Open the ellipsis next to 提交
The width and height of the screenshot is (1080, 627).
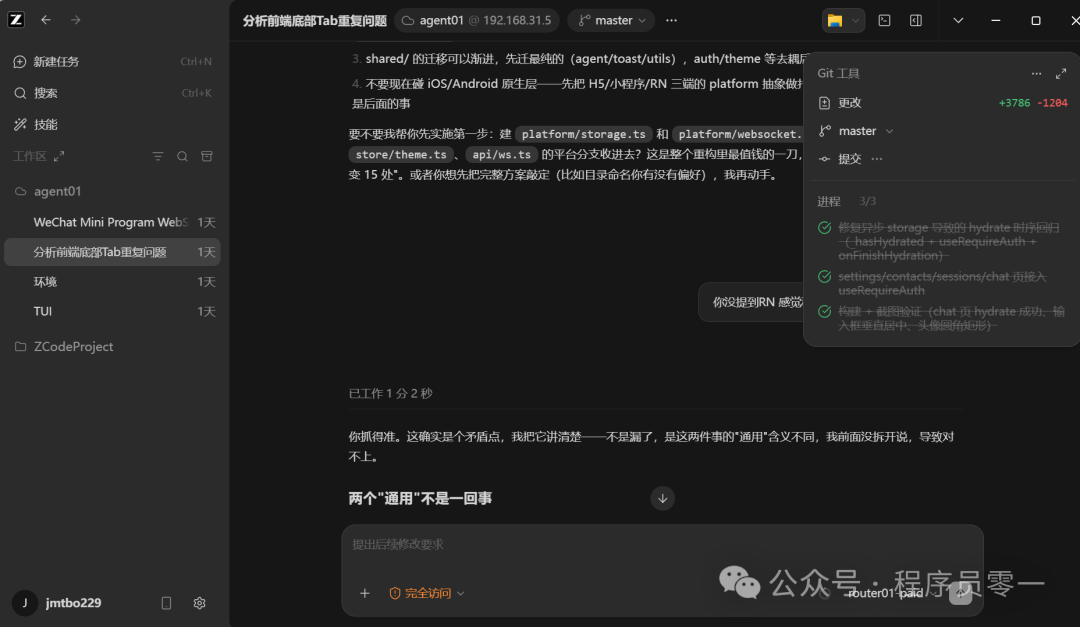pos(877,159)
